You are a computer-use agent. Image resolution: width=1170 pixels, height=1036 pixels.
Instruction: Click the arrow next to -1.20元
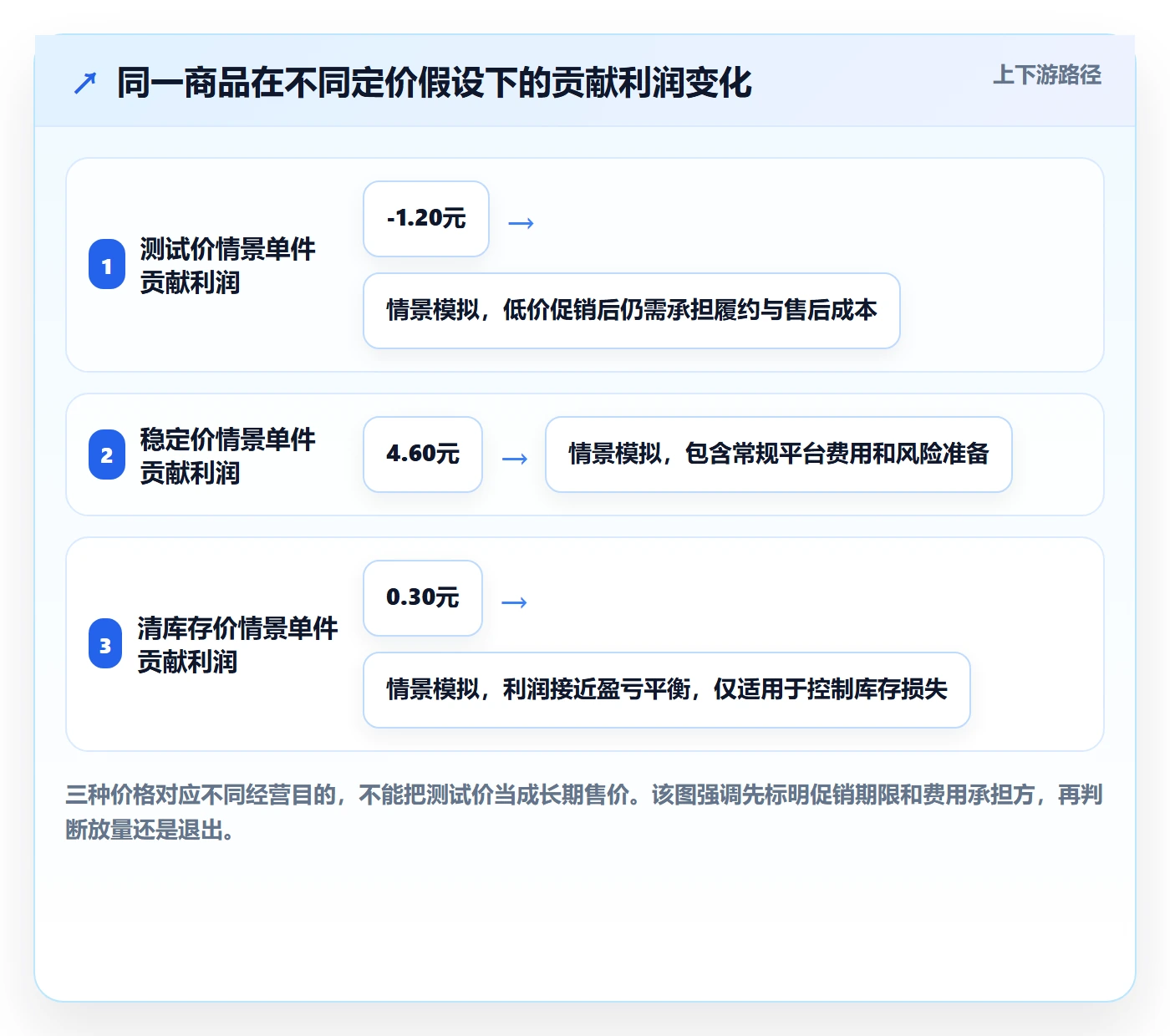(521, 223)
